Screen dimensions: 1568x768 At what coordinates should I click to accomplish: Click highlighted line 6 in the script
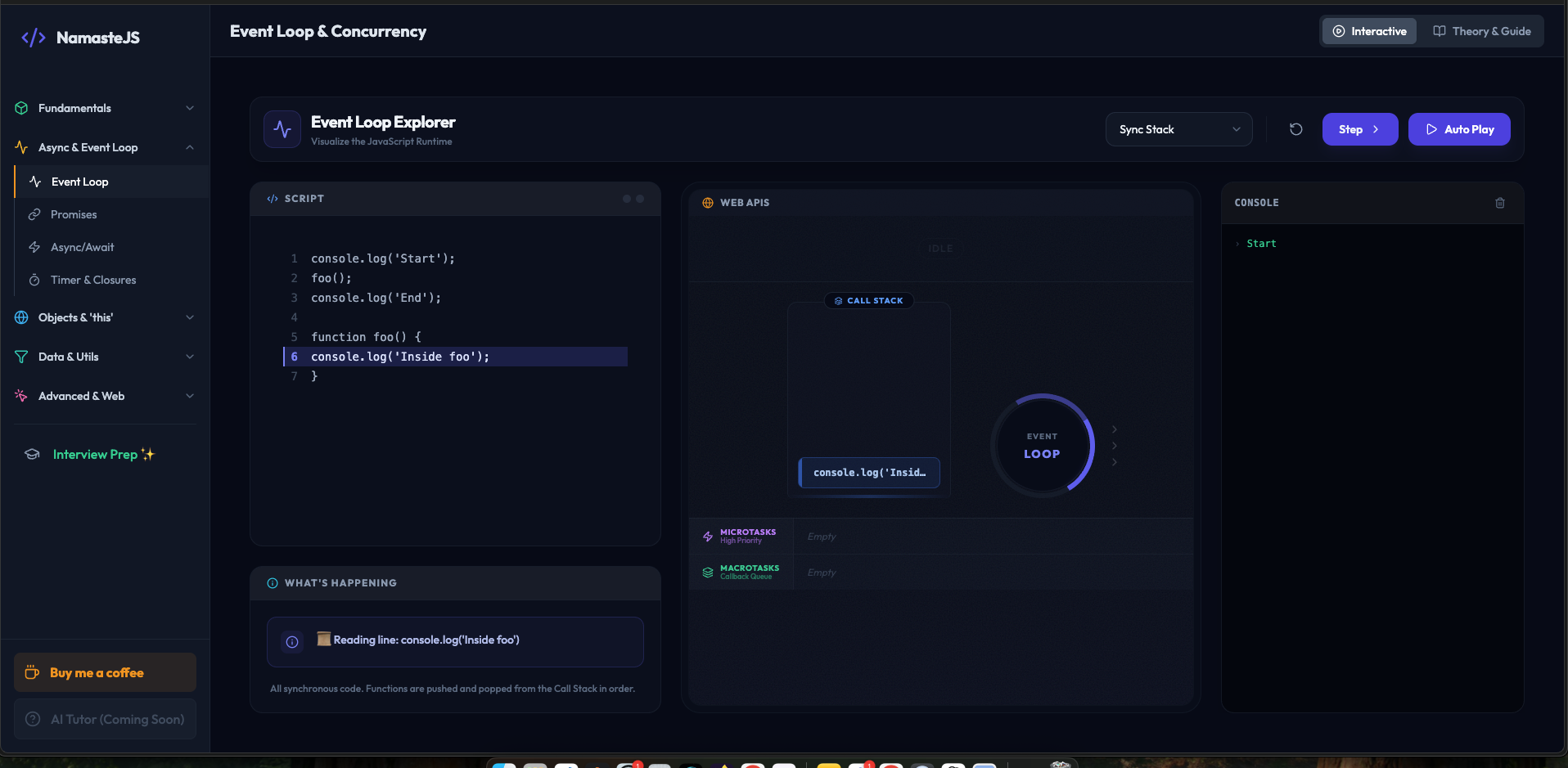tap(455, 357)
